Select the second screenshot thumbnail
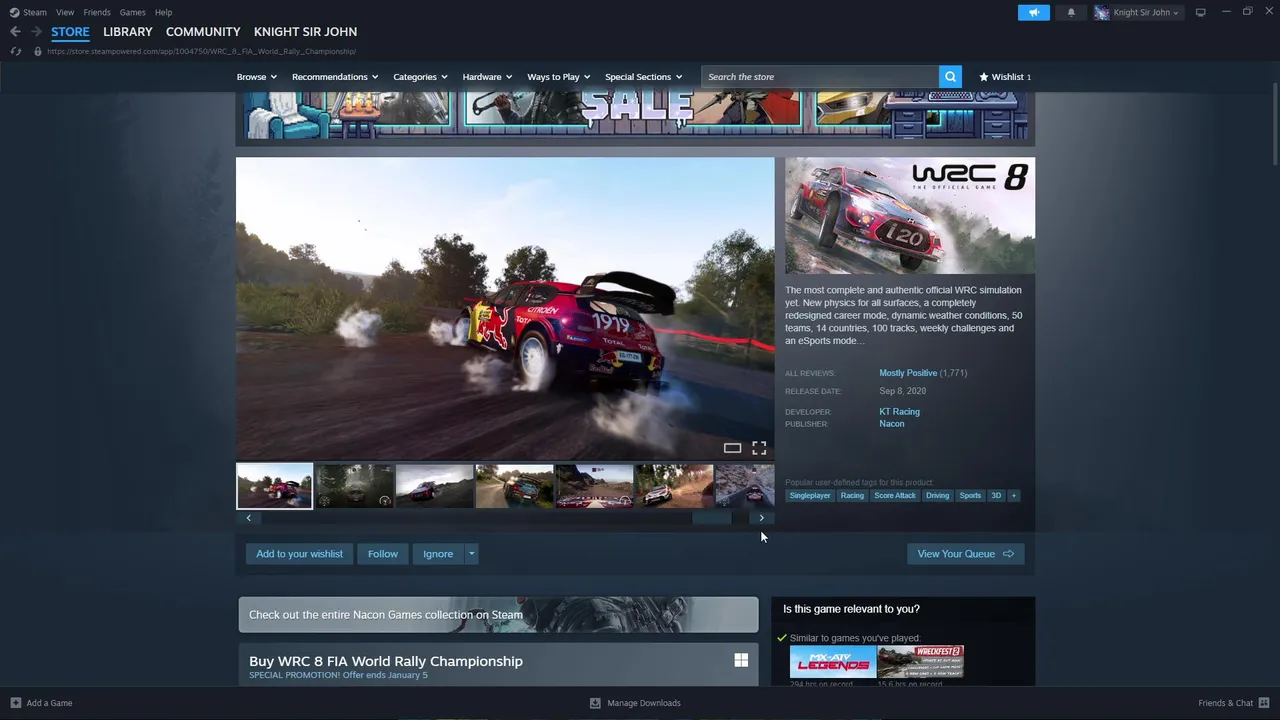Viewport: 1280px width, 720px height. 354,486
